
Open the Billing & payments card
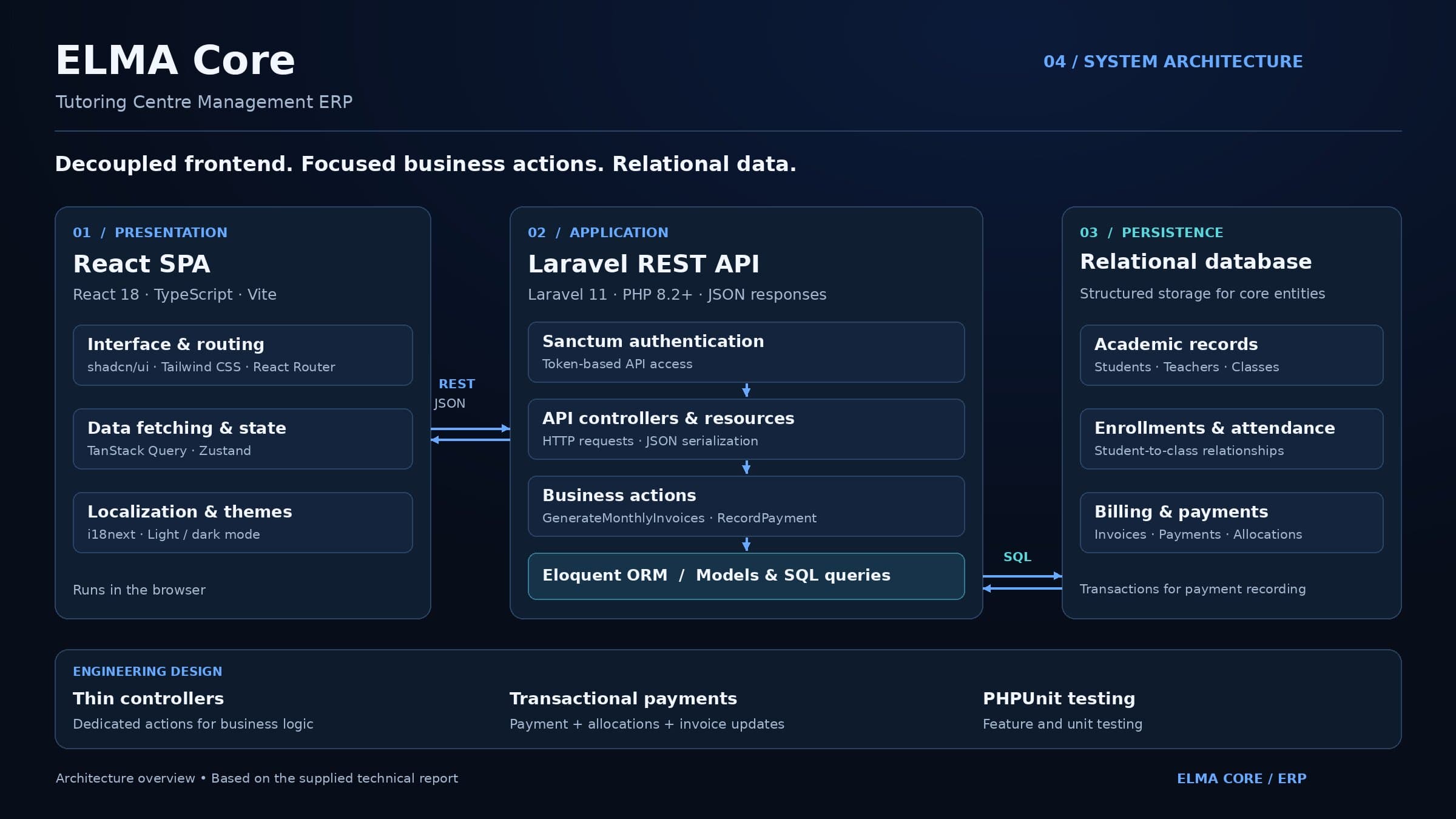(1232, 522)
